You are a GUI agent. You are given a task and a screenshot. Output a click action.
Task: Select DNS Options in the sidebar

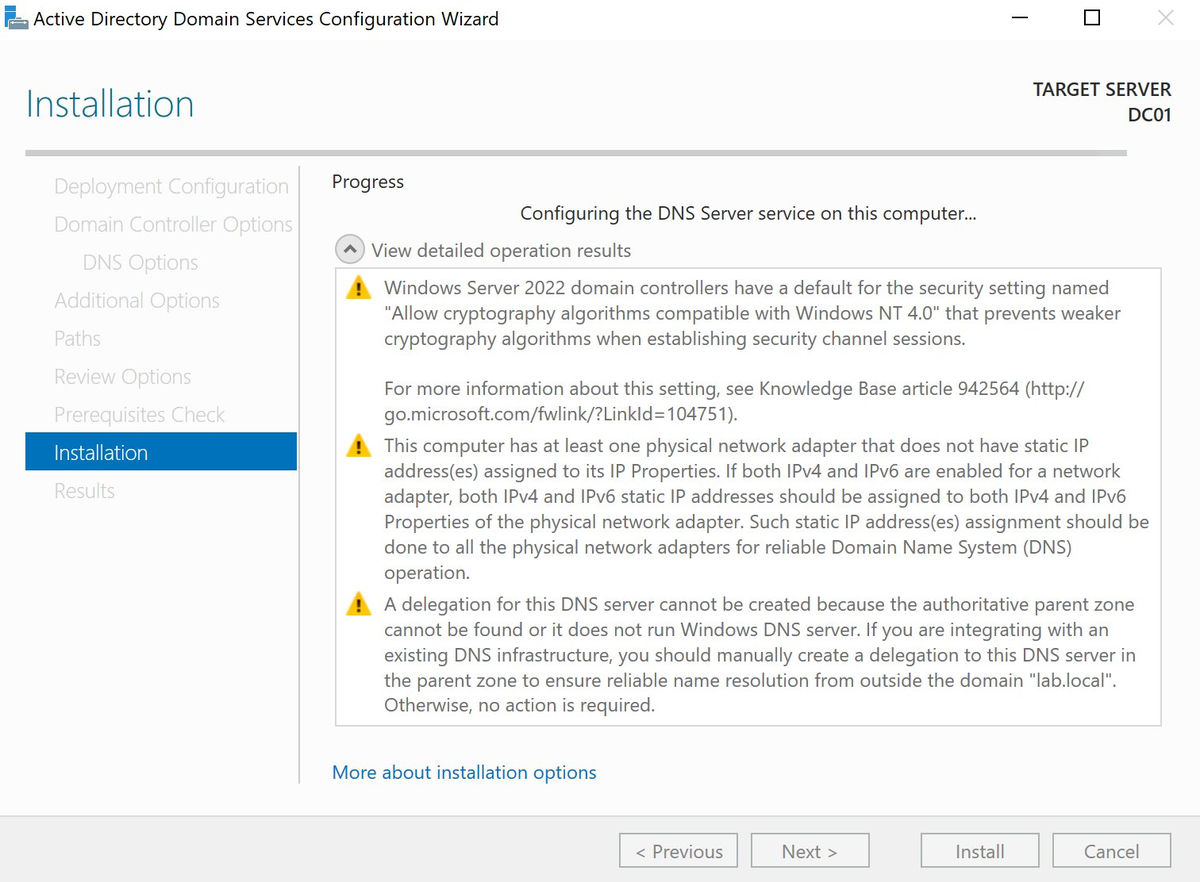point(139,262)
